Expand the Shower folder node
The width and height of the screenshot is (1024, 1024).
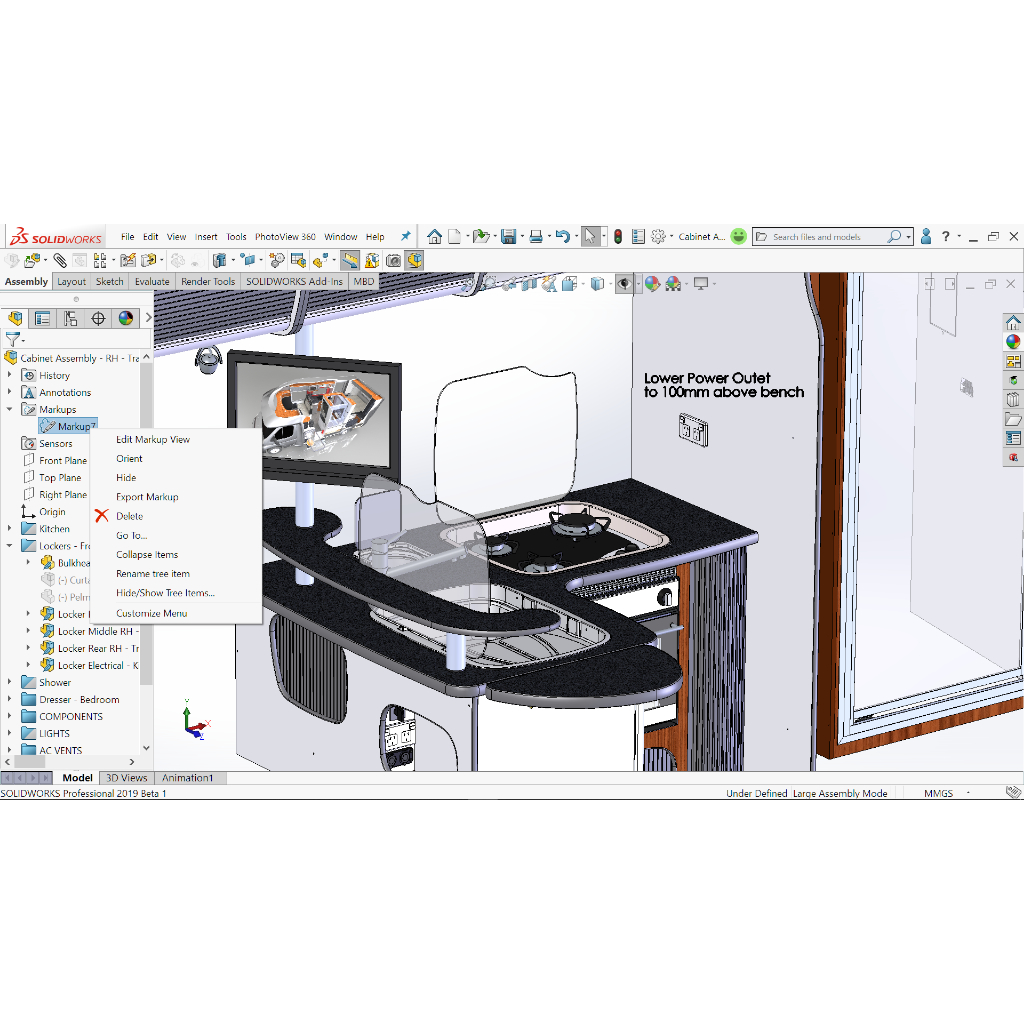point(9,682)
